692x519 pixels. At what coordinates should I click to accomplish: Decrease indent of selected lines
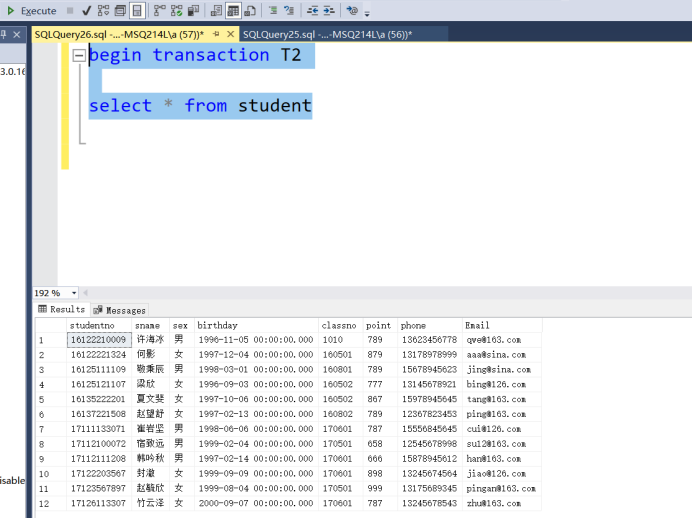[312, 11]
